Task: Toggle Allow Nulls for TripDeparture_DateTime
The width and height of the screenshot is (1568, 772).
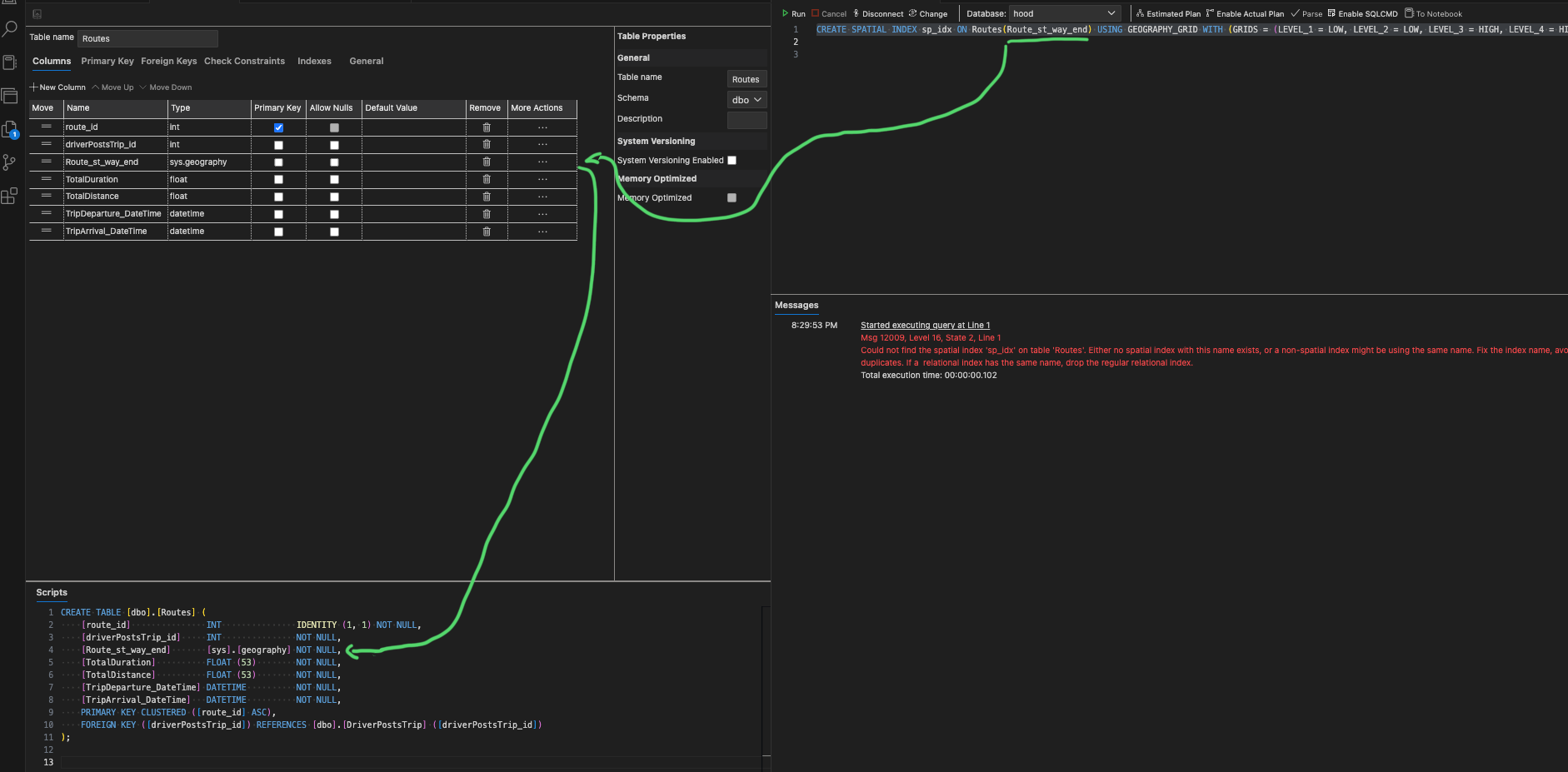Action: pyautogui.click(x=334, y=214)
